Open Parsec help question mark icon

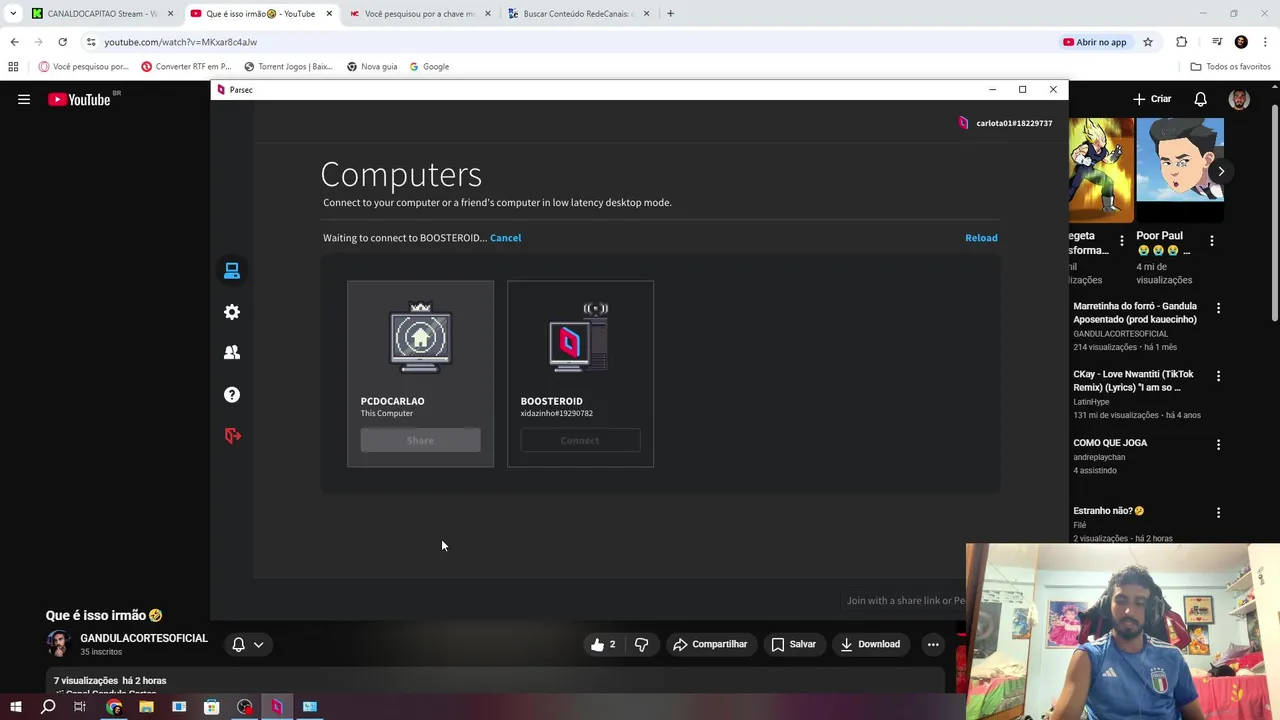[232, 395]
